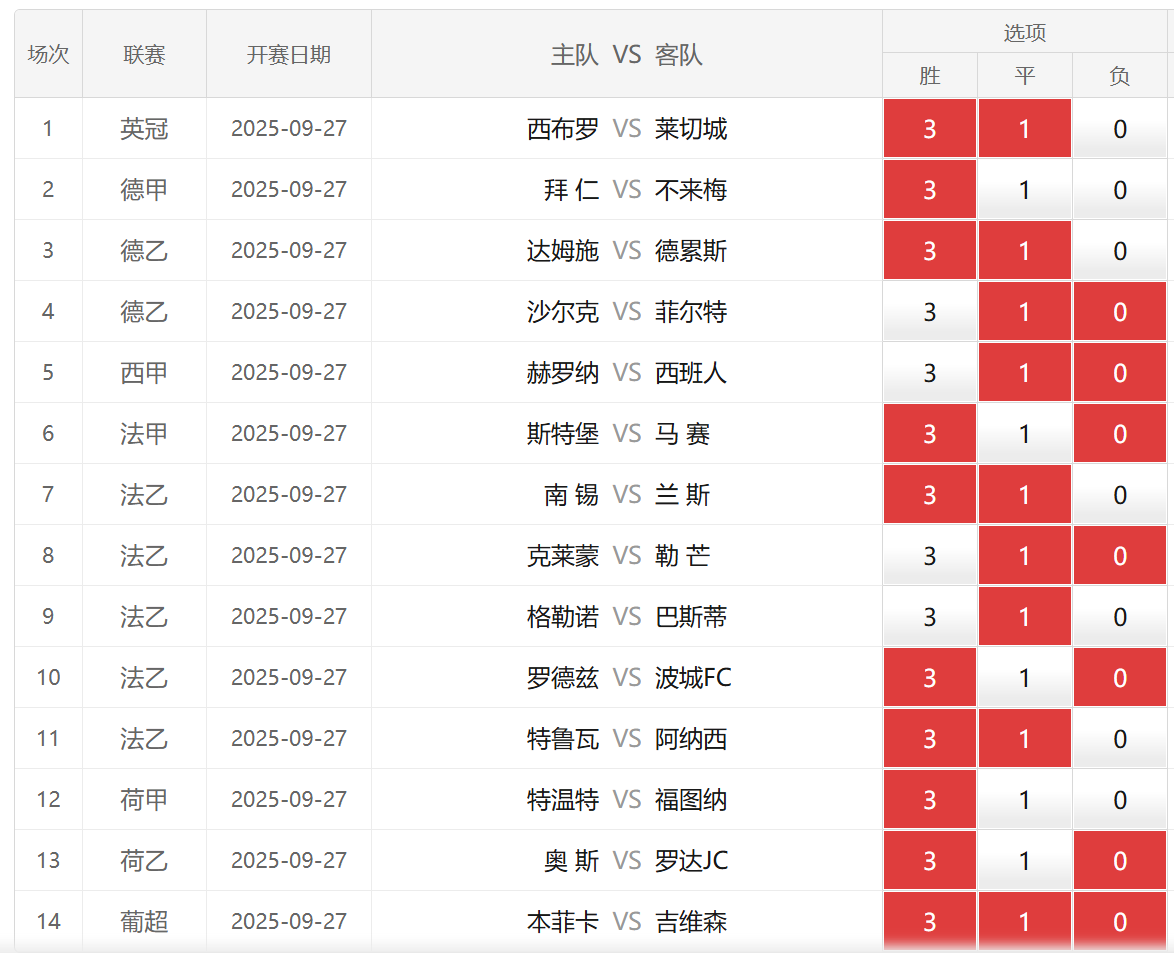
Task: Click the 开赛日期 column header
Action: pyautogui.click(x=288, y=55)
